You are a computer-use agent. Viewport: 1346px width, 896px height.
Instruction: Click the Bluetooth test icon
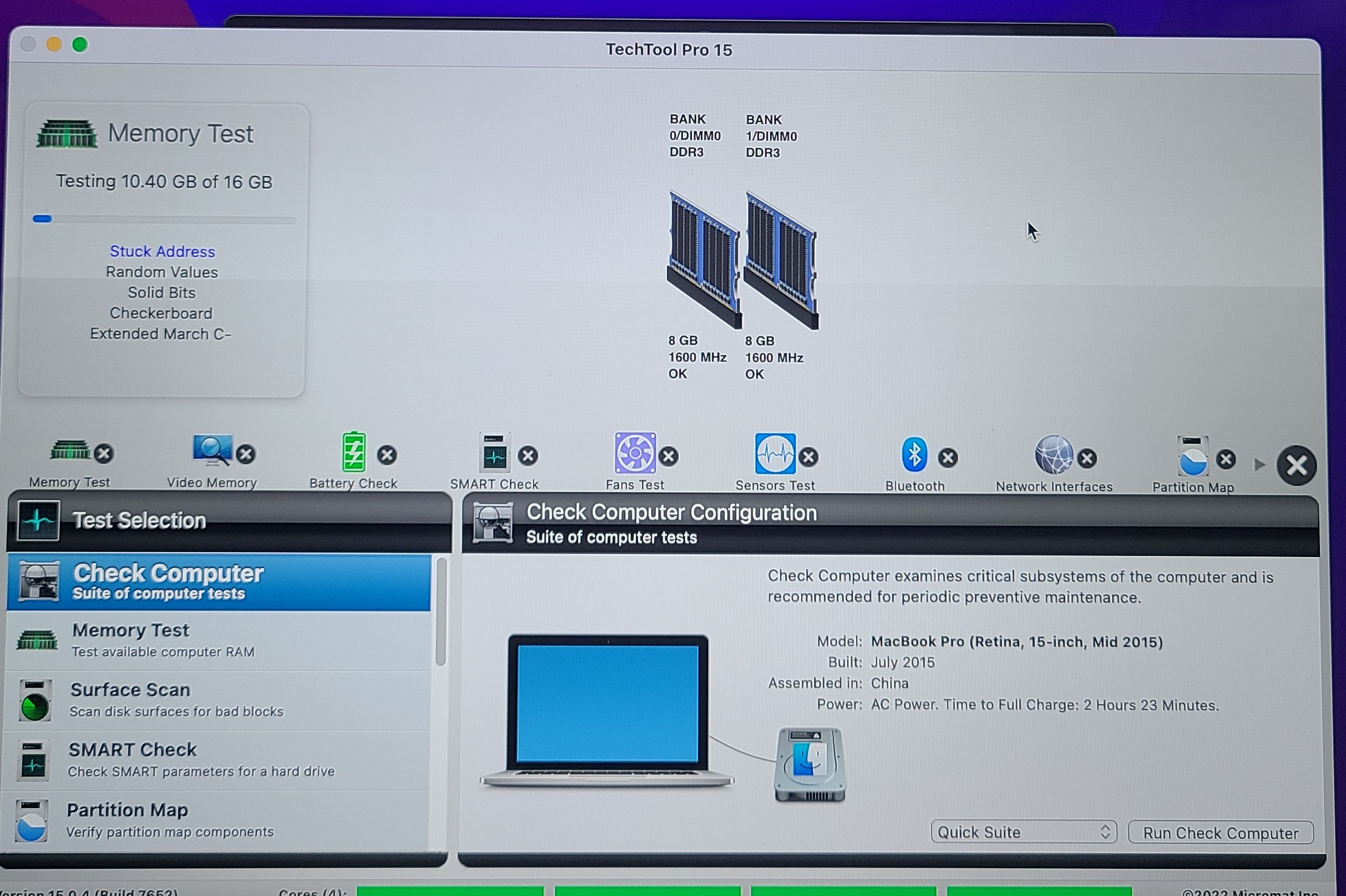pos(914,455)
